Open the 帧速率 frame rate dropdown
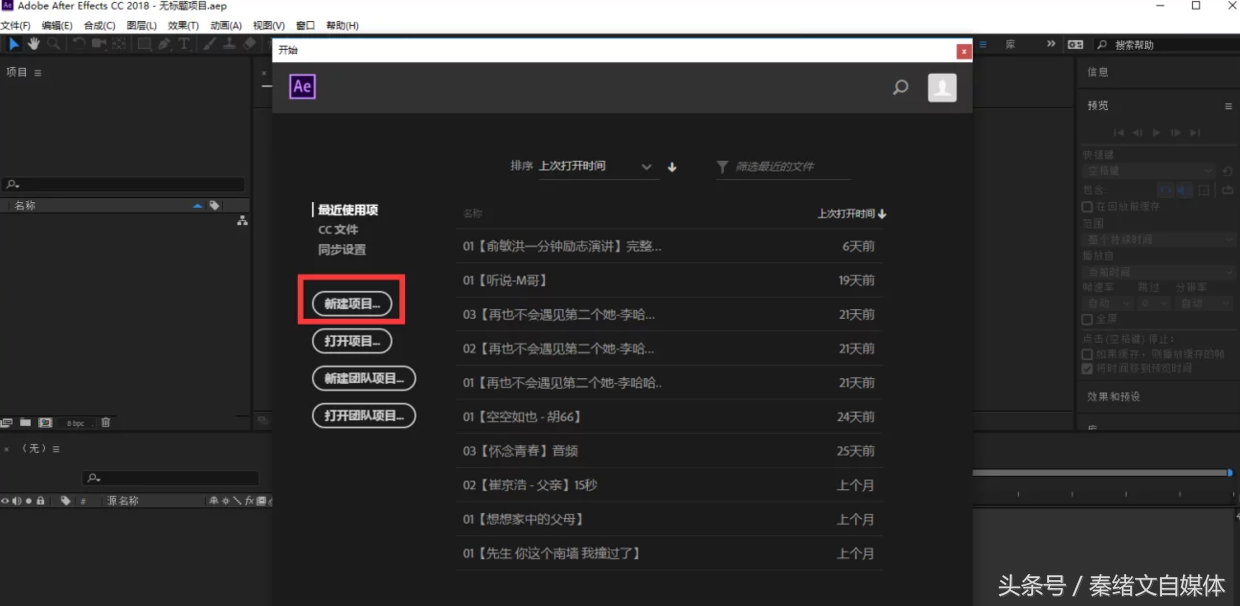This screenshot has width=1240, height=606. (x=1108, y=303)
